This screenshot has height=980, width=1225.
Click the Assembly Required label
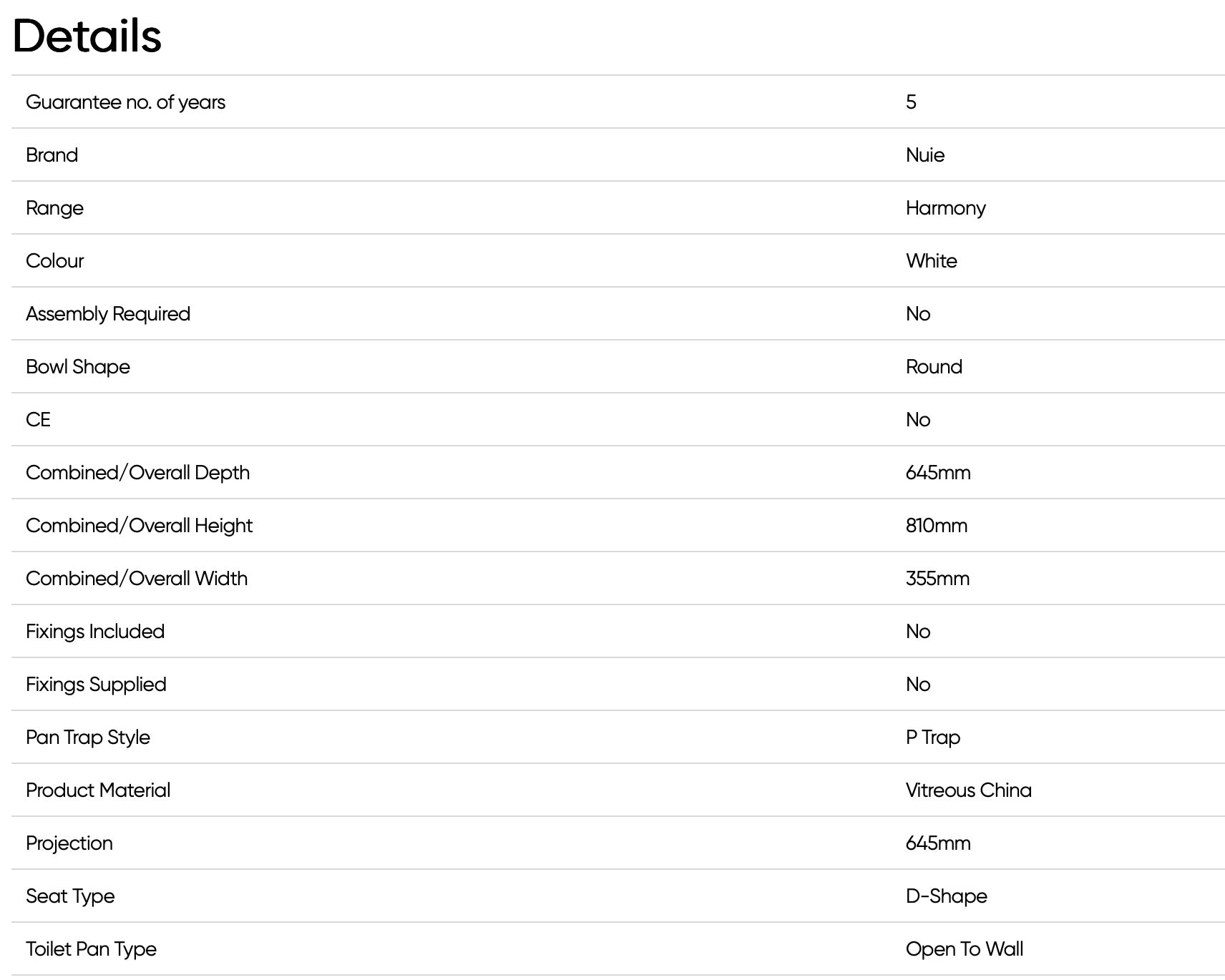(x=108, y=314)
